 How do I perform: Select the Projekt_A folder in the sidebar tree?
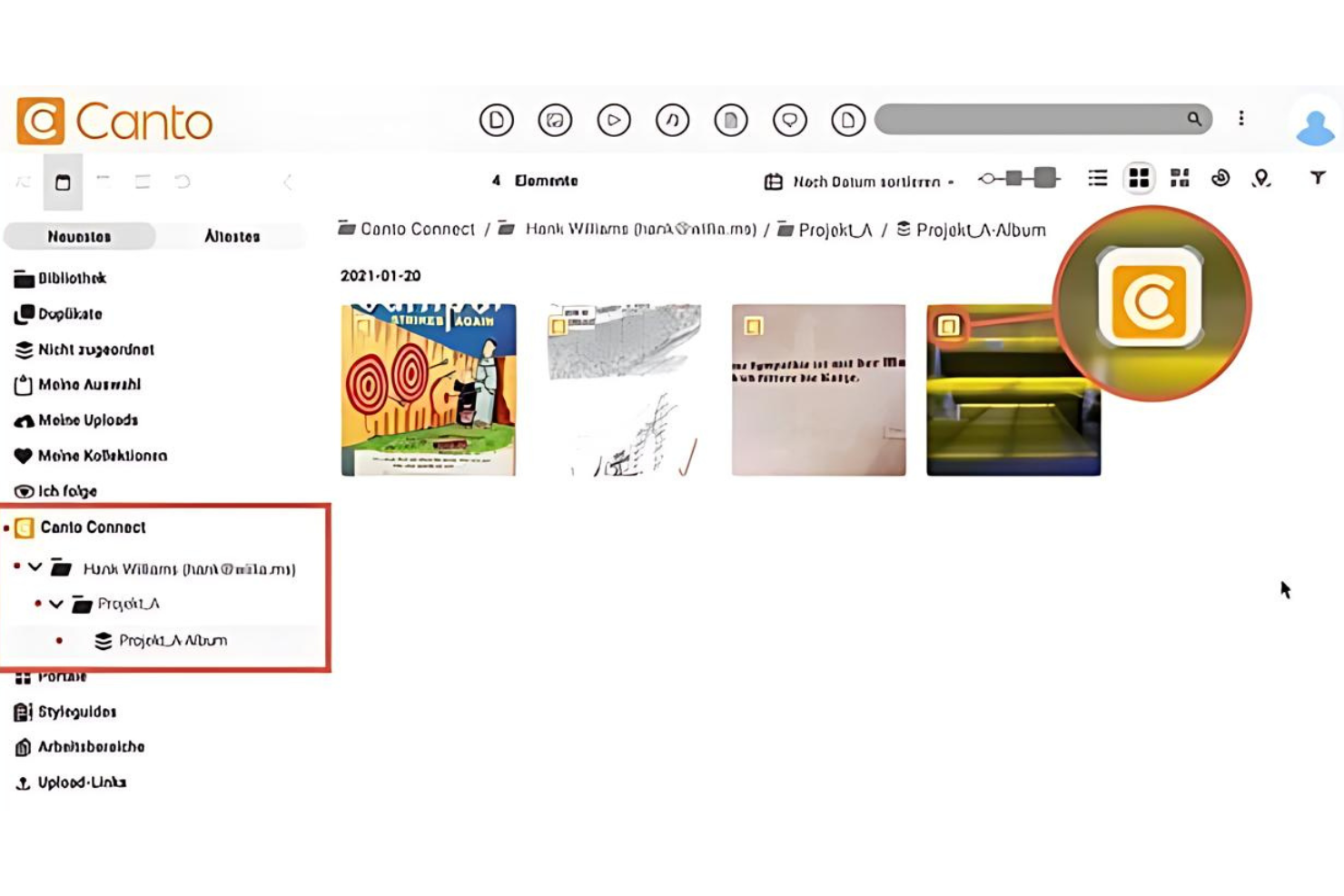click(x=116, y=604)
